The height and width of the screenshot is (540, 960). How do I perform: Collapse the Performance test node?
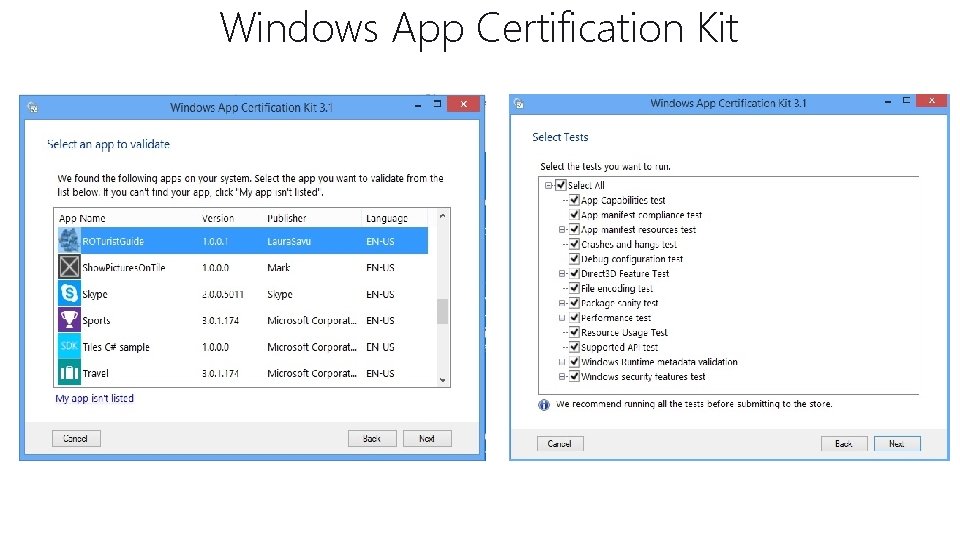[561, 318]
